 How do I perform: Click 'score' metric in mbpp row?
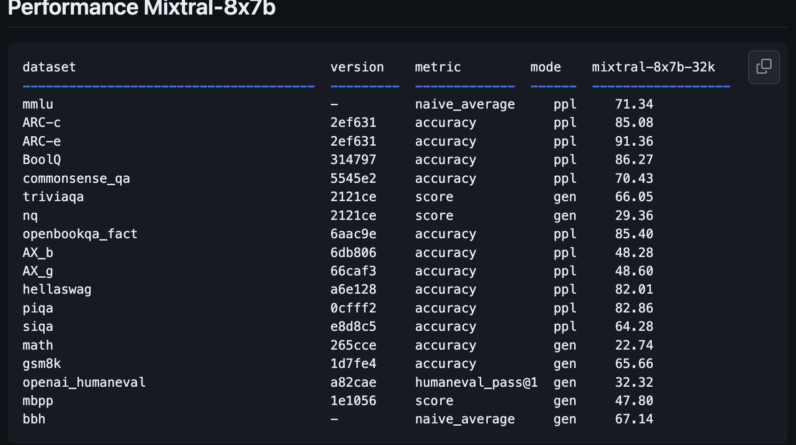click(x=434, y=401)
